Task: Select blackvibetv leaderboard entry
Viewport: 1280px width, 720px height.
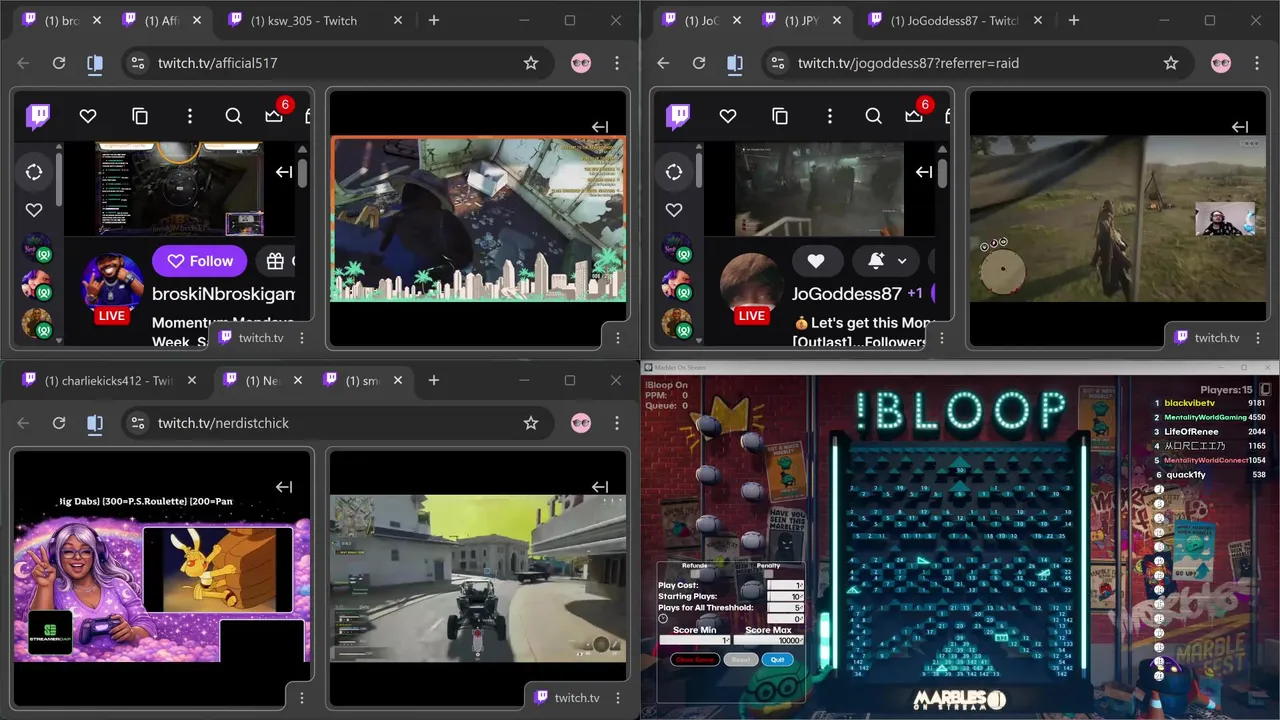Action: pos(1210,403)
